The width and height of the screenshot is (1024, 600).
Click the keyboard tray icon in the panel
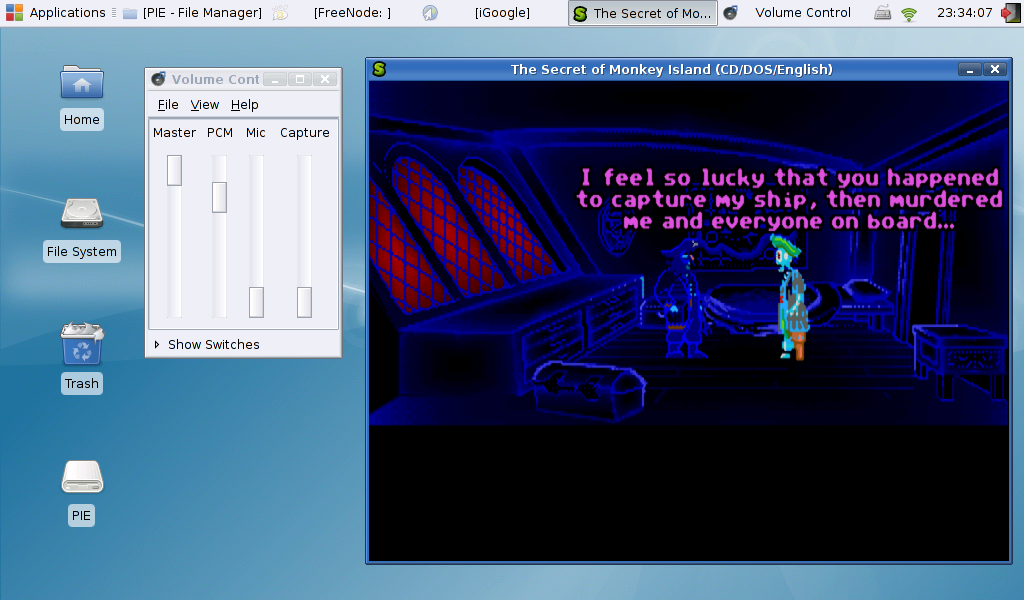882,12
